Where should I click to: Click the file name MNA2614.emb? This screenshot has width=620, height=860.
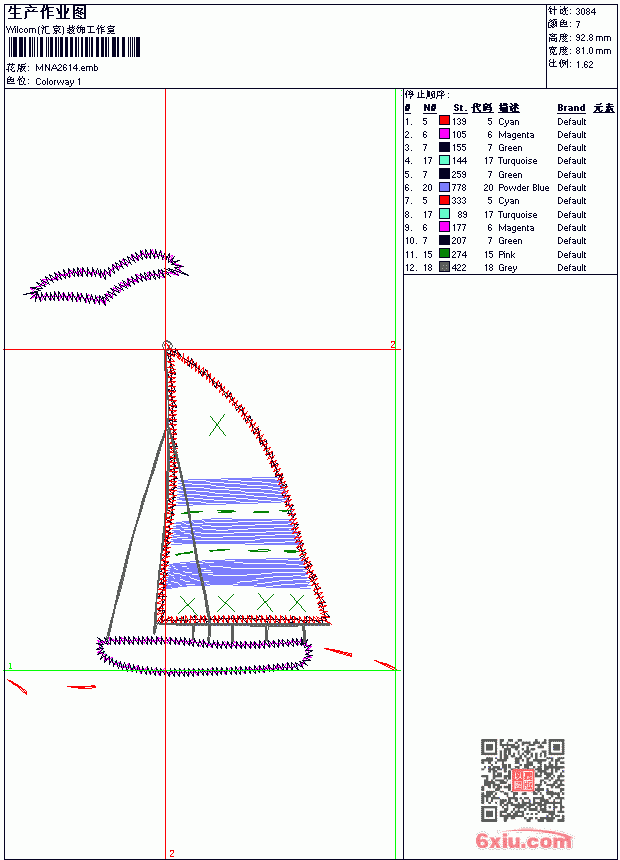point(67,68)
